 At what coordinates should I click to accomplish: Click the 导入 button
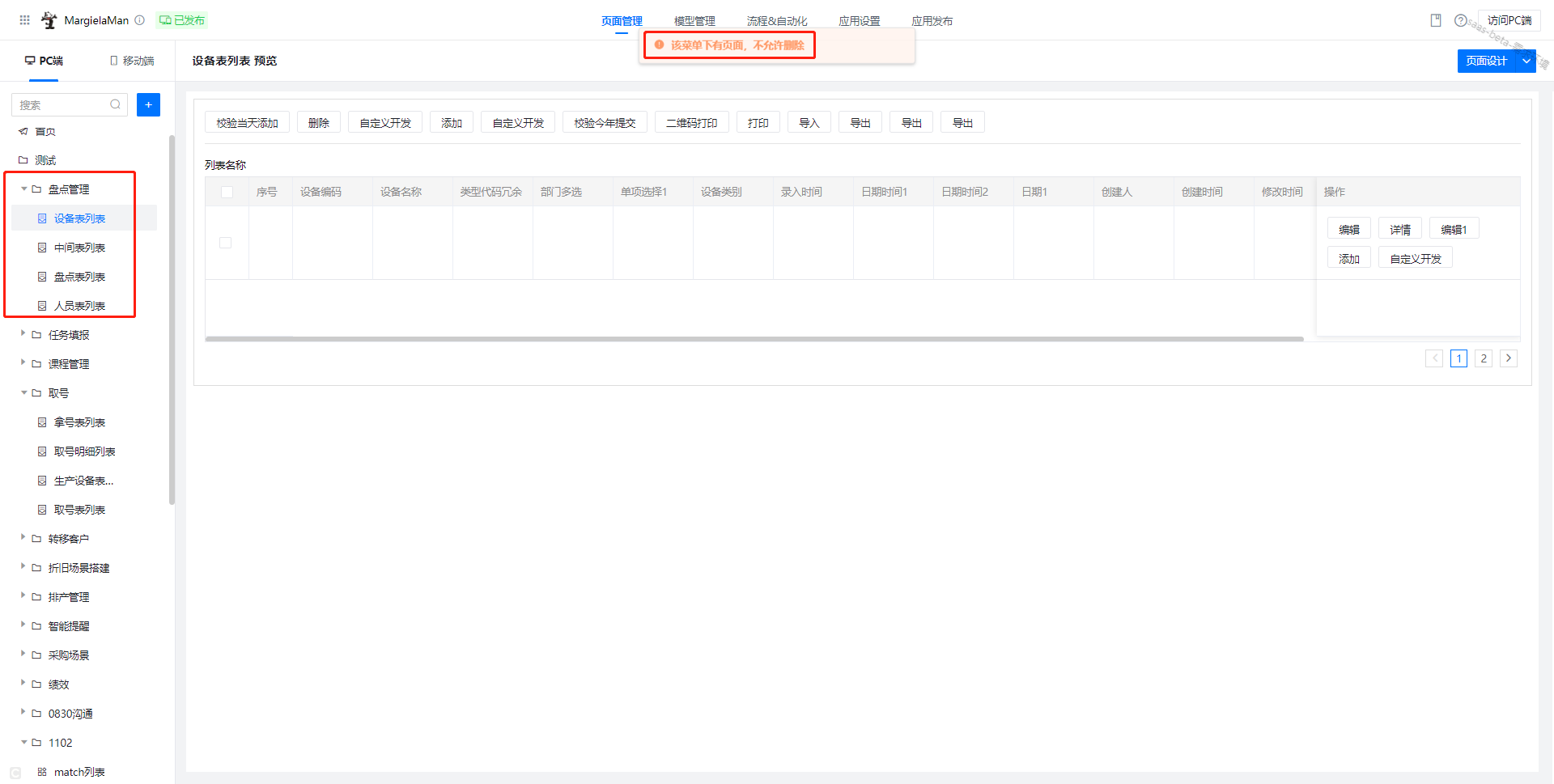[809, 123]
